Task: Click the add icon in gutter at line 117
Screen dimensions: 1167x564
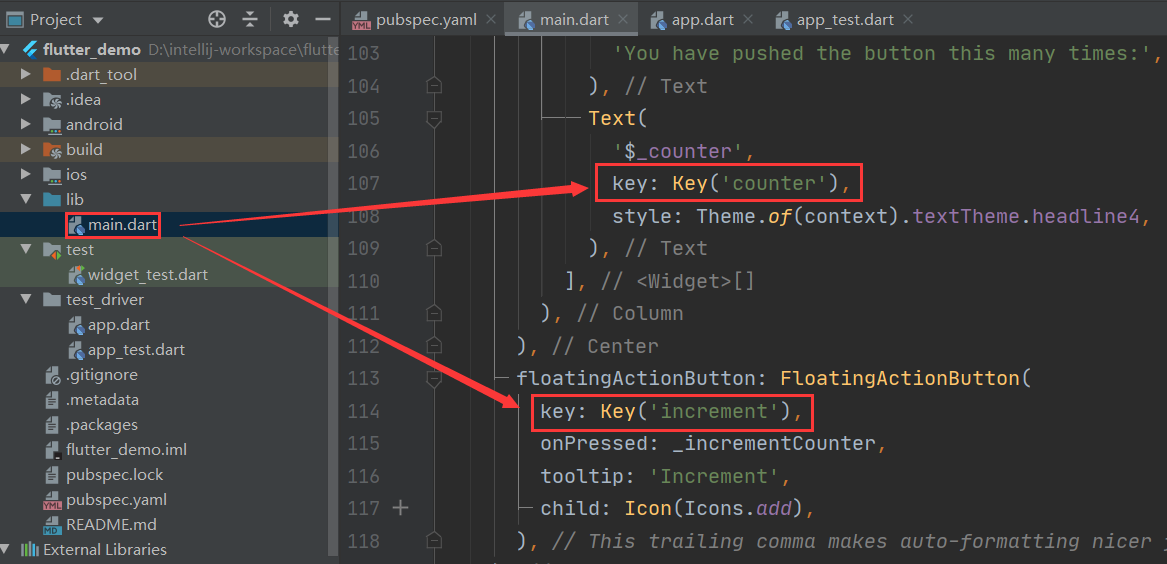Action: tap(401, 508)
